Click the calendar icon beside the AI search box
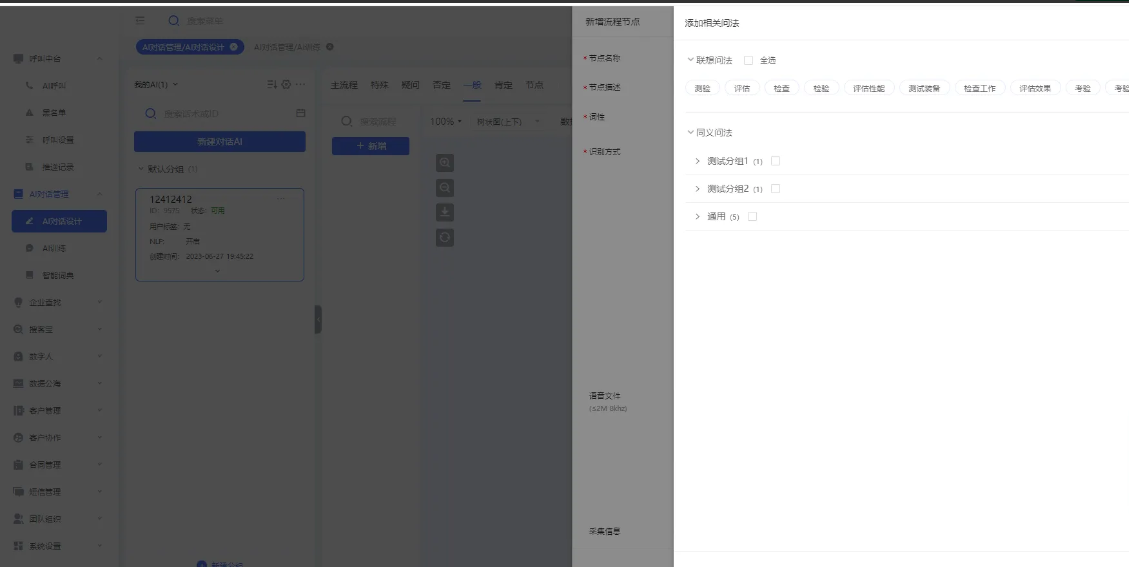Viewport: 1129px width, 567px height. [300, 114]
